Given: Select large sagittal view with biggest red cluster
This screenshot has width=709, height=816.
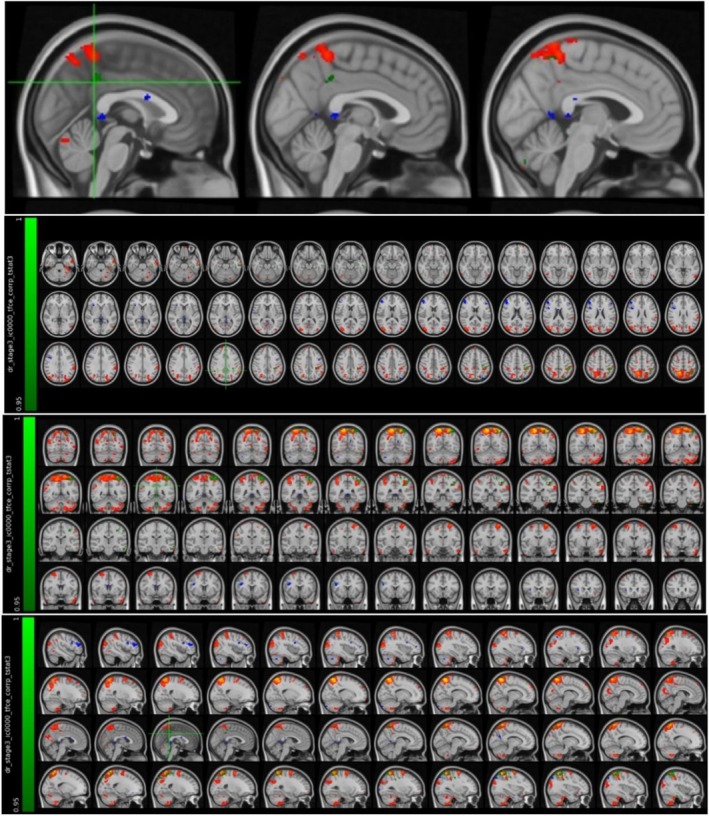Looking at the screenshot, I should point(591,104).
